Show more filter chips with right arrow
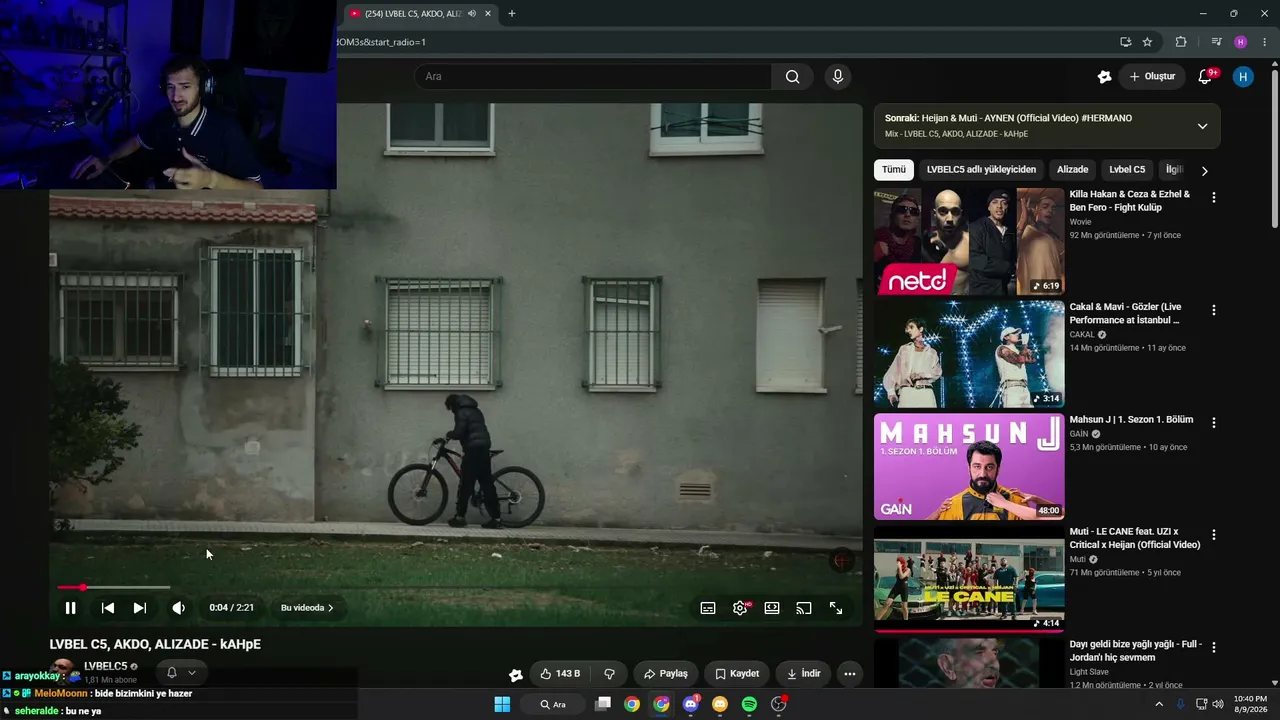Viewport: 1280px width, 720px height. pyautogui.click(x=1204, y=171)
